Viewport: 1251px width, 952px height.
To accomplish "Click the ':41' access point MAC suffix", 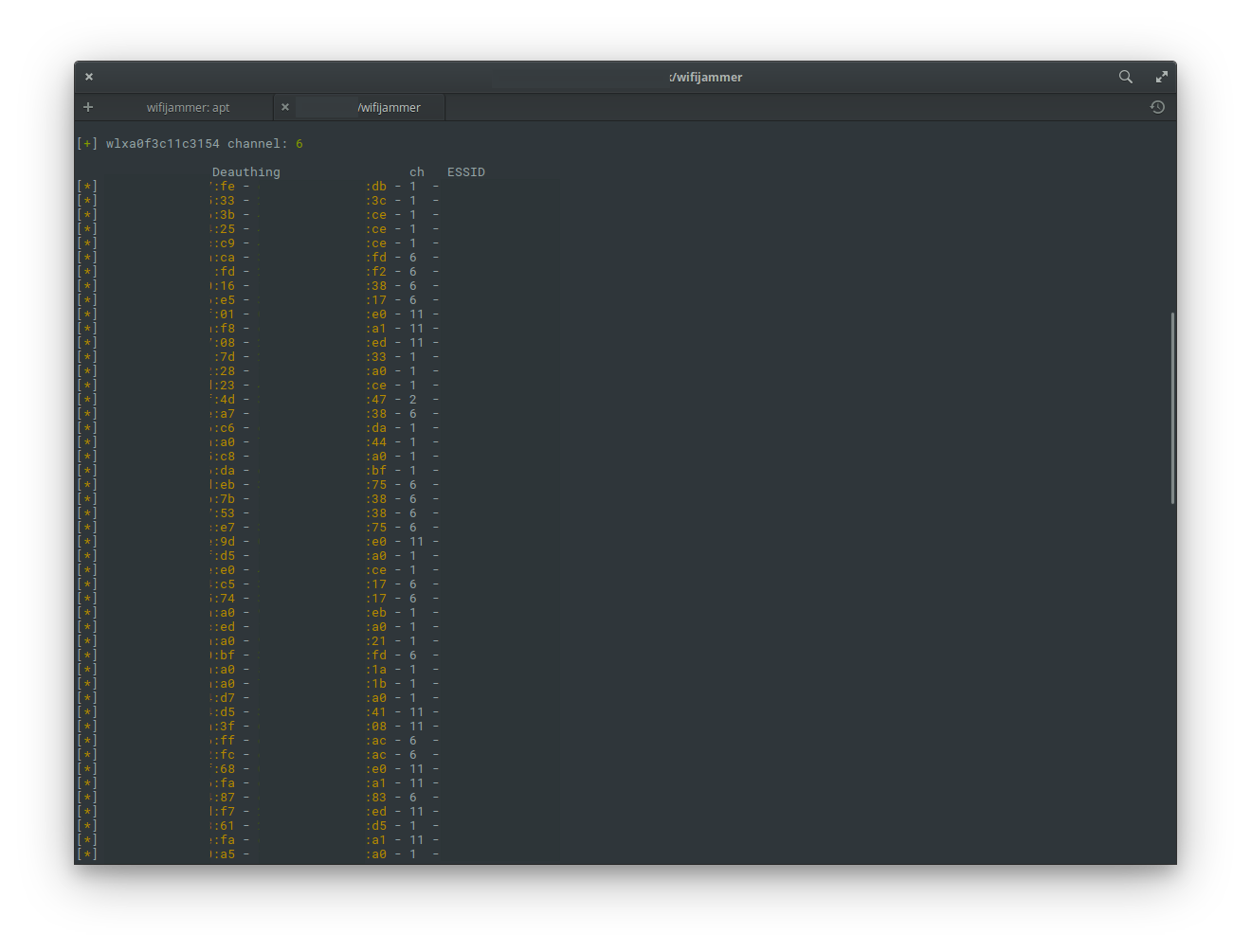I will [x=376, y=712].
